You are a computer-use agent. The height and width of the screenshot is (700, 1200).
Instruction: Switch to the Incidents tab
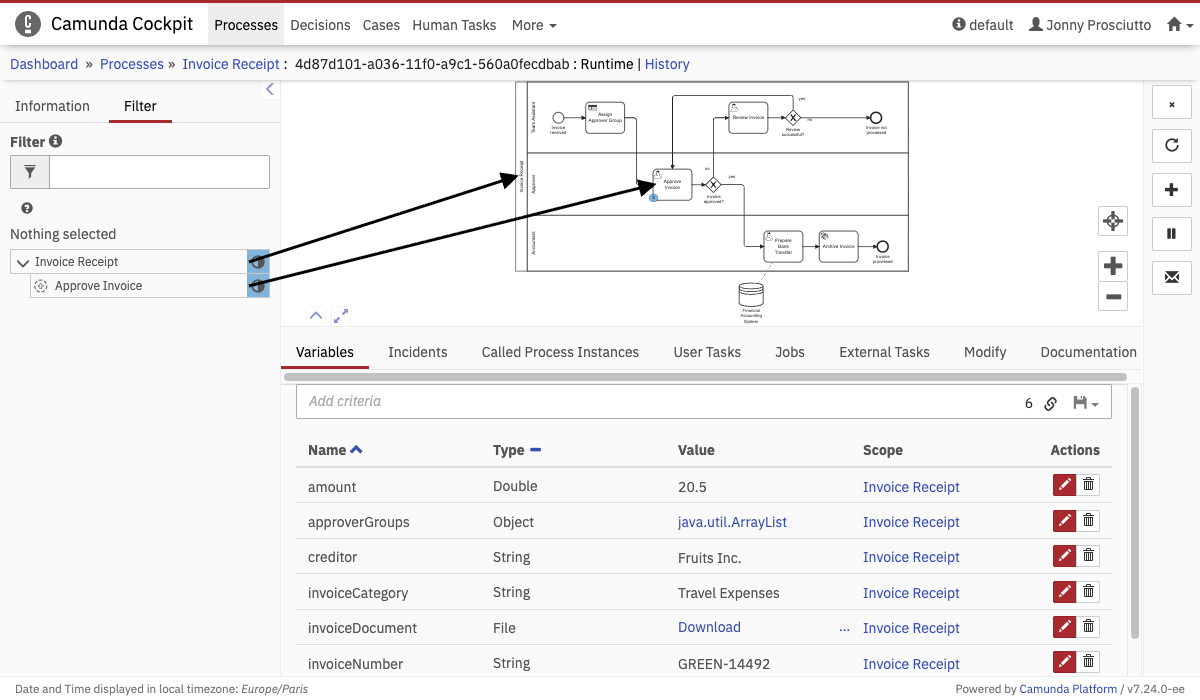point(417,352)
